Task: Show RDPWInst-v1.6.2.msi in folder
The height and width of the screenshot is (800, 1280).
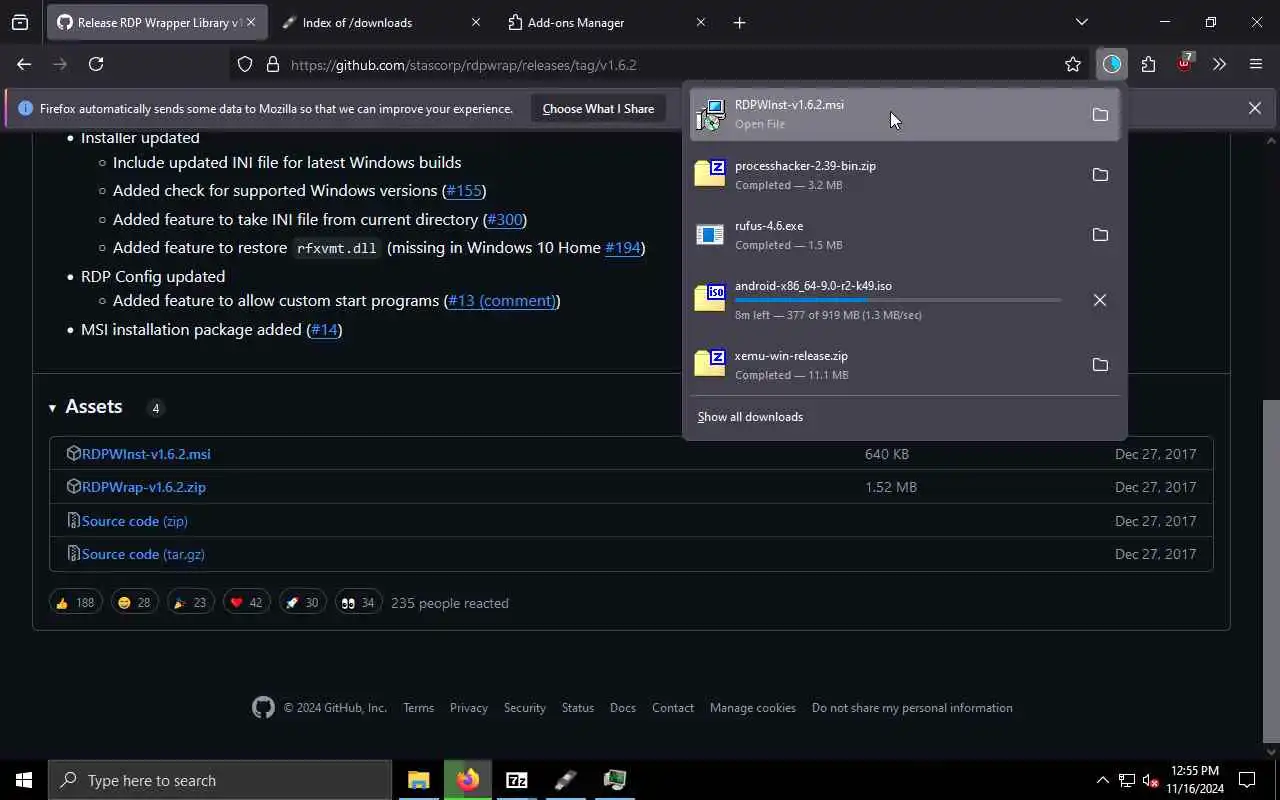Action: [x=1100, y=114]
